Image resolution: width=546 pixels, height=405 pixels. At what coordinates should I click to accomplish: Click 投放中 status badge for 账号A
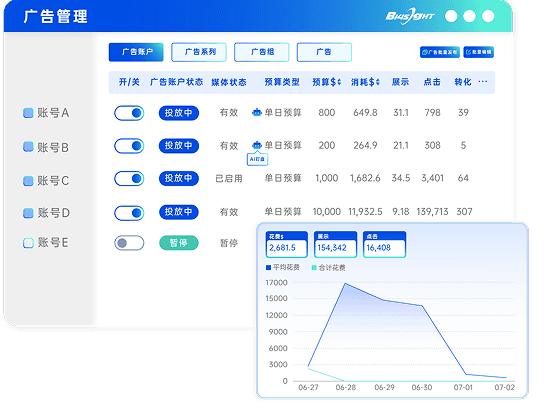tap(179, 113)
